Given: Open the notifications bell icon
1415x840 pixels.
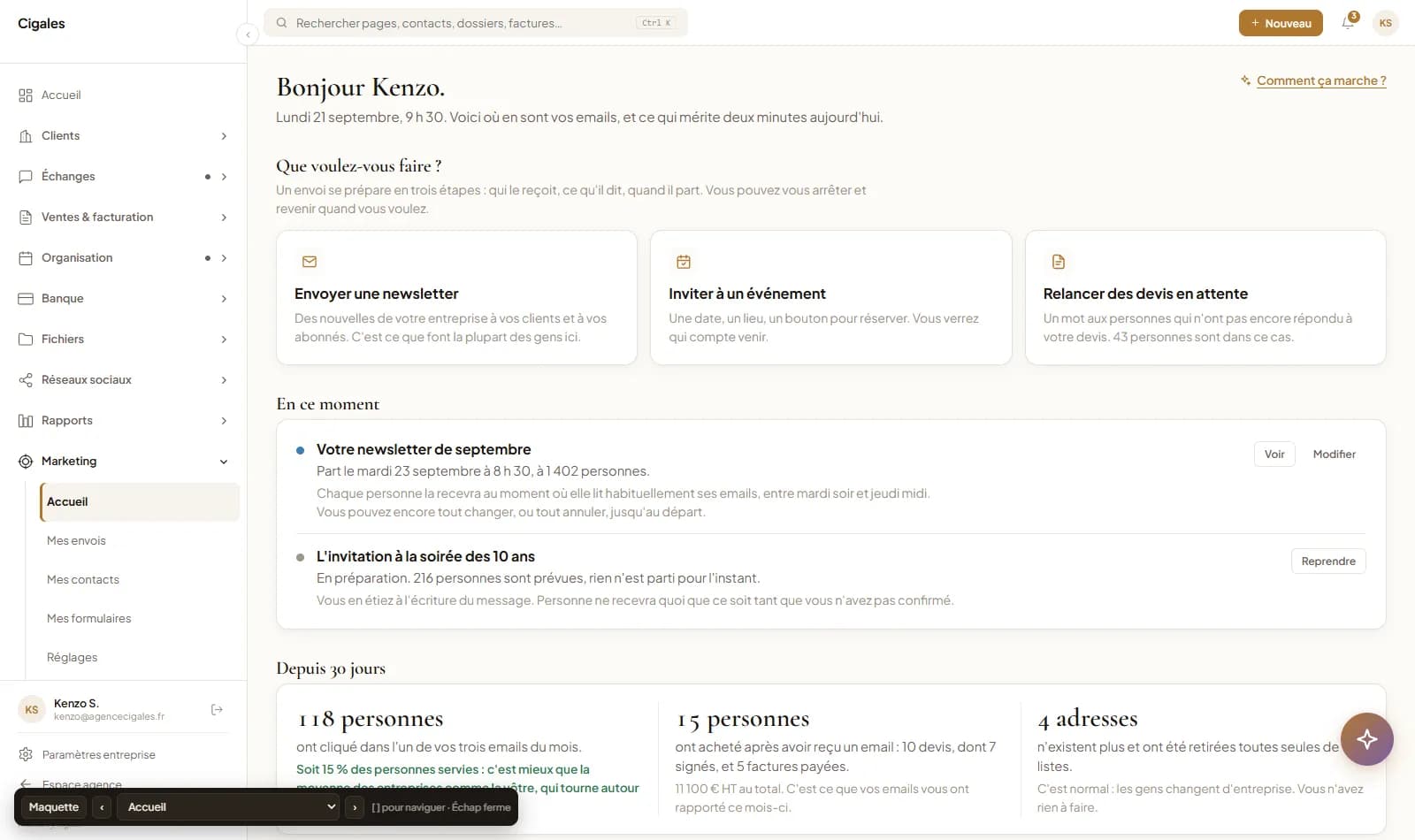Looking at the screenshot, I should (1348, 23).
